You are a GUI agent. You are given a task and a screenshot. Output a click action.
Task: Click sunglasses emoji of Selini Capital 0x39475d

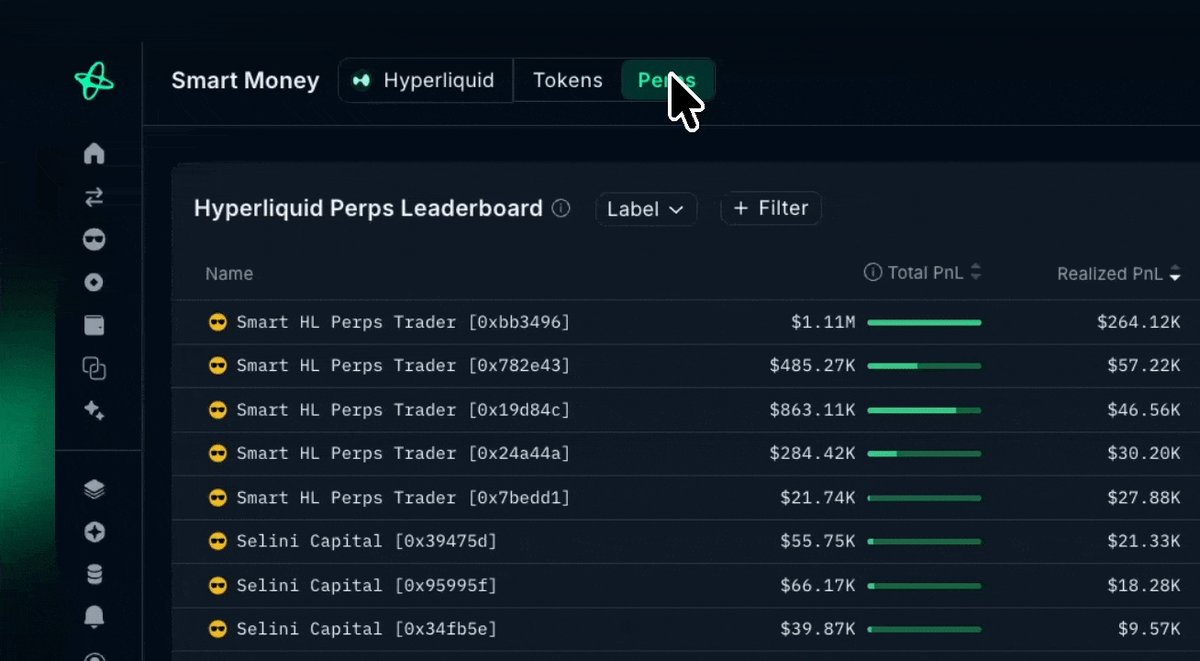point(217,541)
